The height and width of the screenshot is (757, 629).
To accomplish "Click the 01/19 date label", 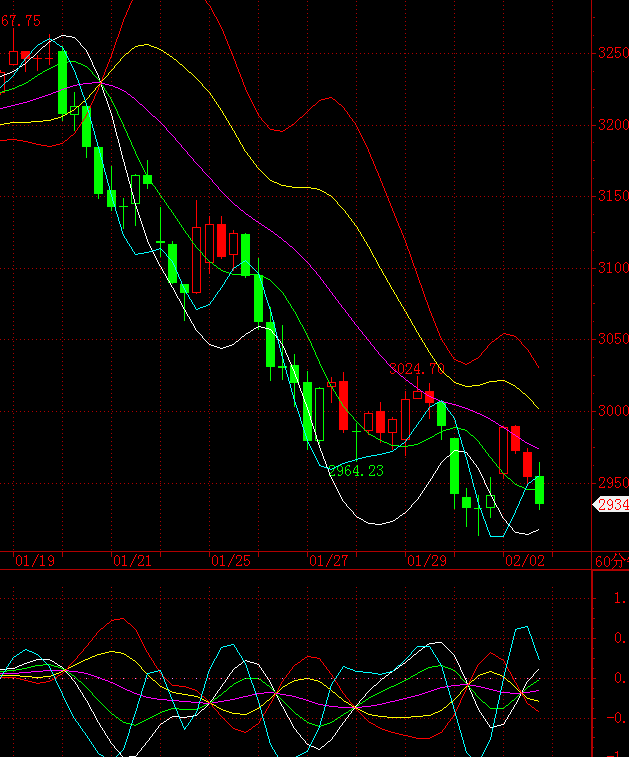I will (35, 561).
